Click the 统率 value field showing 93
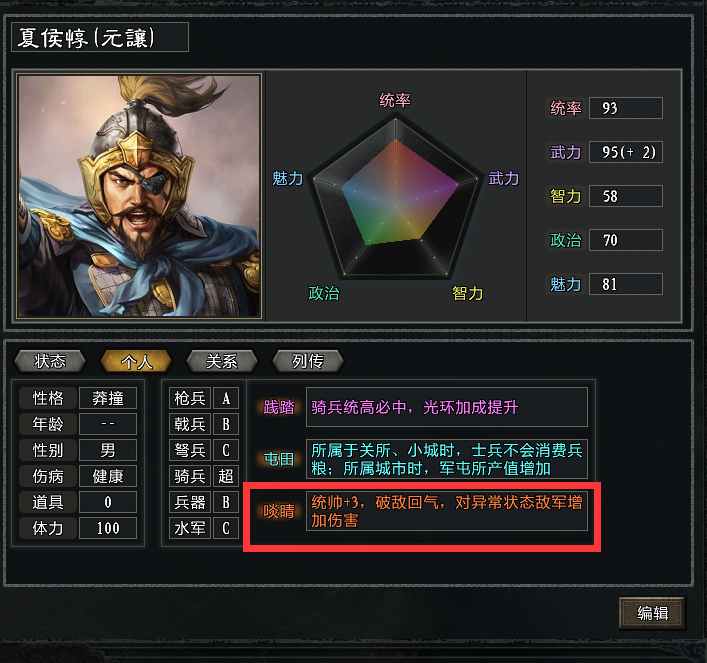 [x=626, y=108]
